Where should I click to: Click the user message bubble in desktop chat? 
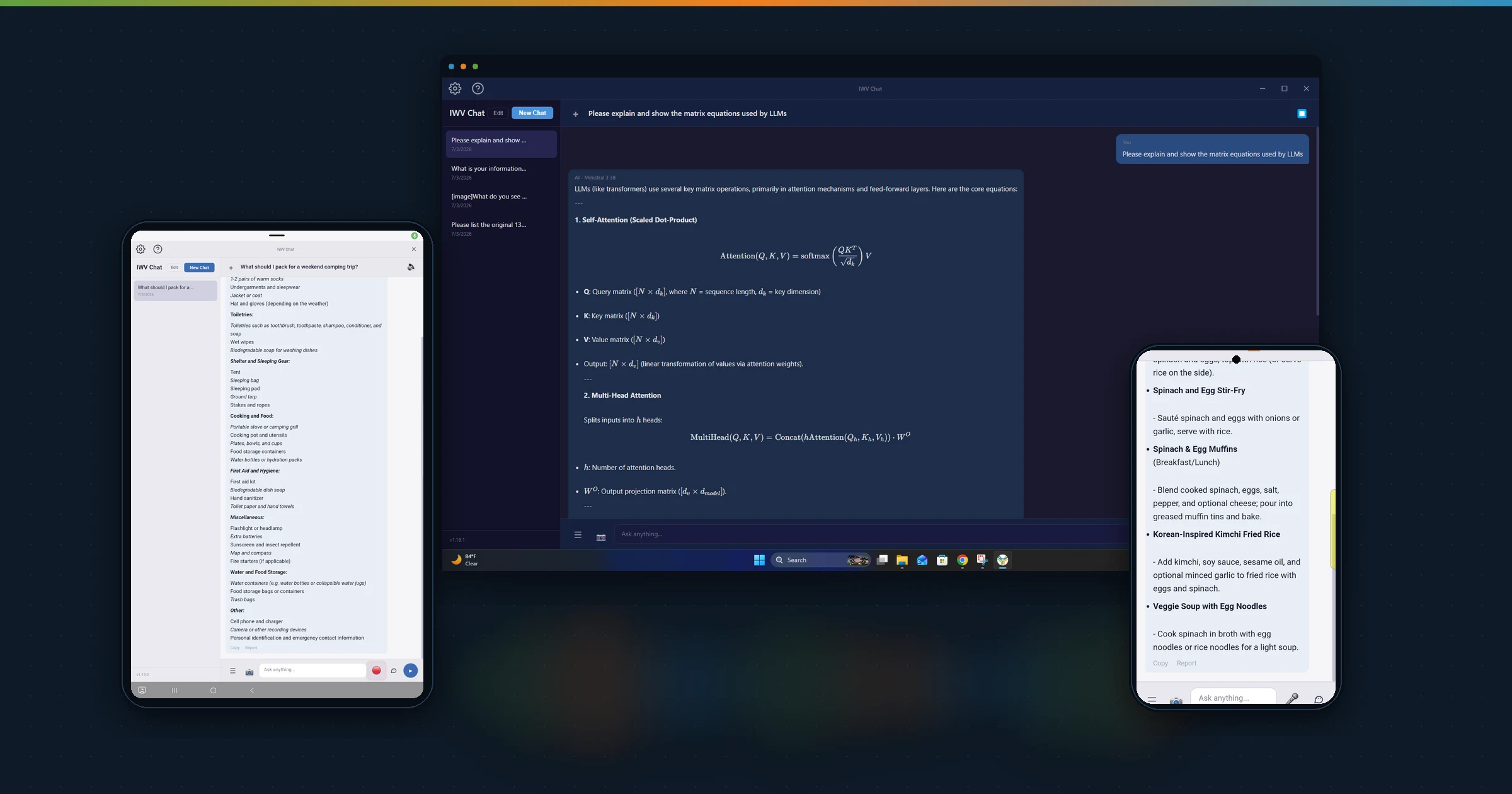pyautogui.click(x=1212, y=149)
